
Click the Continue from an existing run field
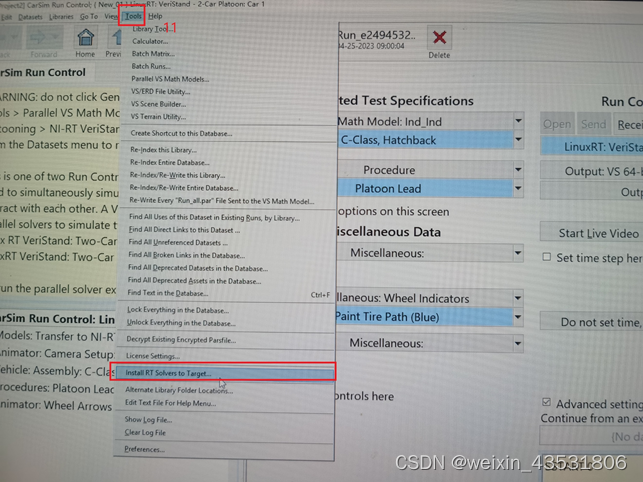591,436
